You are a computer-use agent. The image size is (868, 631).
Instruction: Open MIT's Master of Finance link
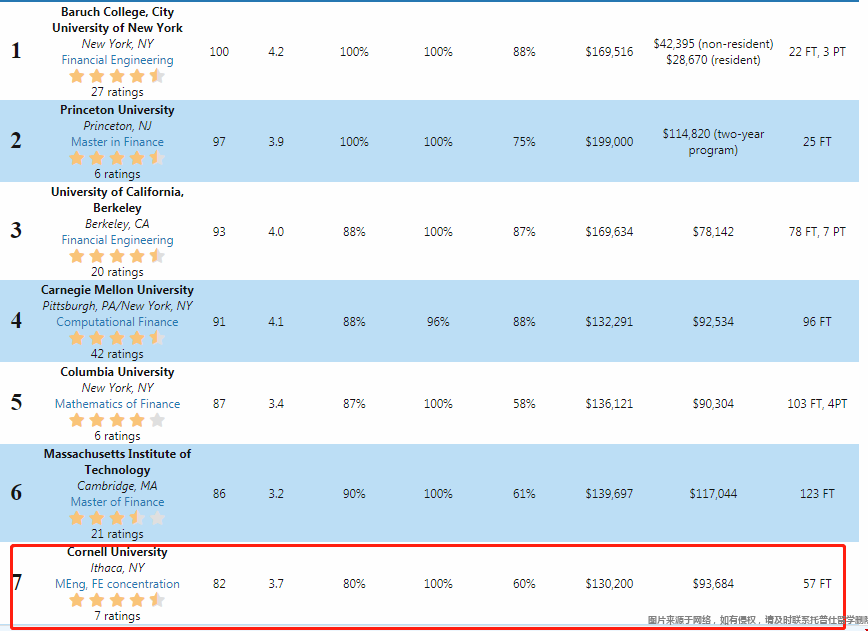pyautogui.click(x=117, y=502)
